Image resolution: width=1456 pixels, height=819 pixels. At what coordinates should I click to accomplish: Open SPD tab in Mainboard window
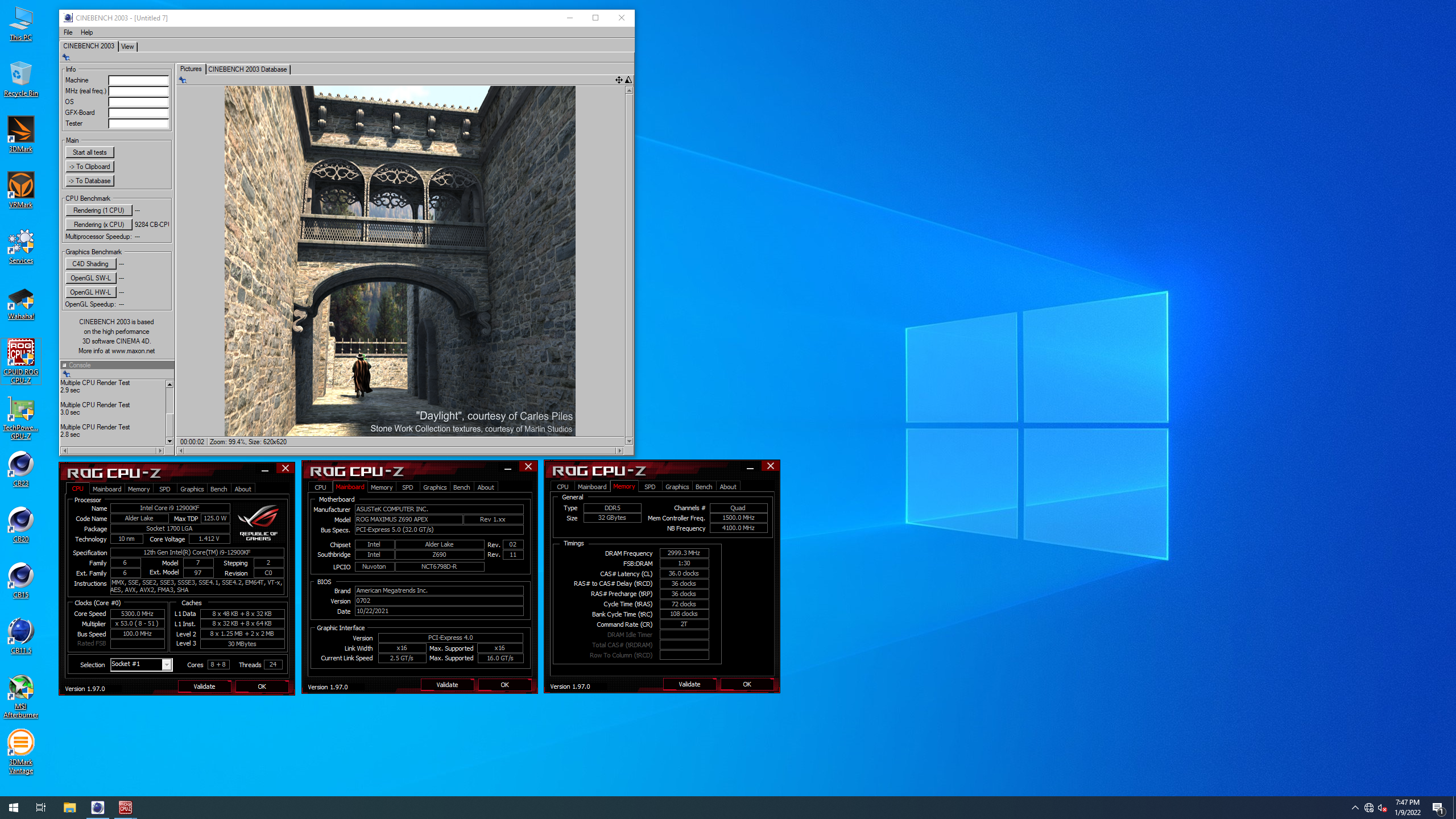[407, 487]
